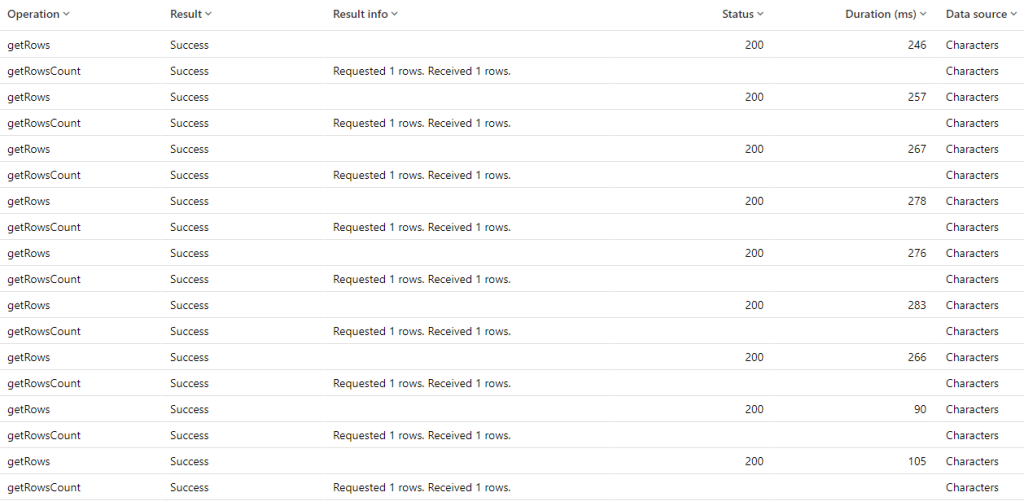Select Characters in the 105 ms row
Screen dimensions: 1024x501
971,461
